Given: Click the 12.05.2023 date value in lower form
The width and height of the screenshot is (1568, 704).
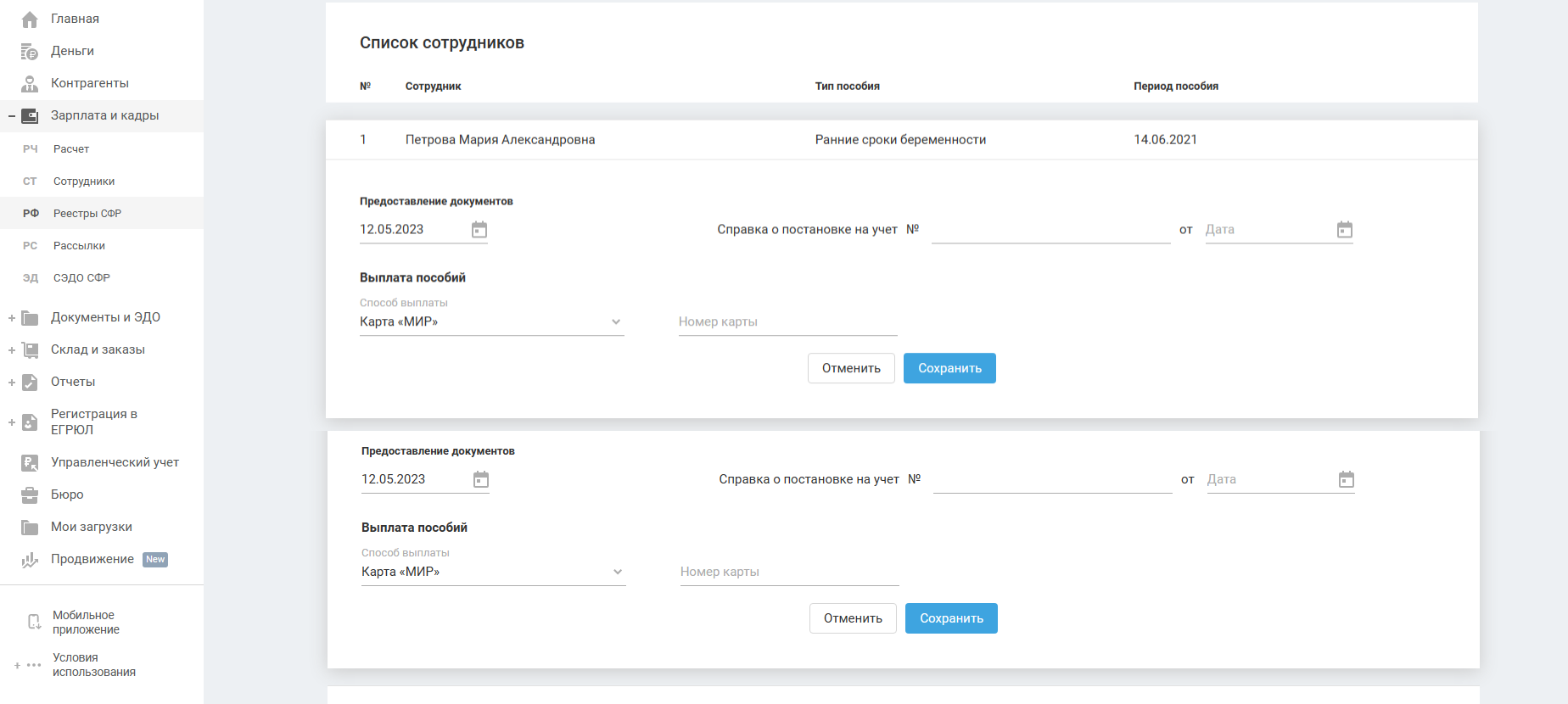Looking at the screenshot, I should coord(394,480).
